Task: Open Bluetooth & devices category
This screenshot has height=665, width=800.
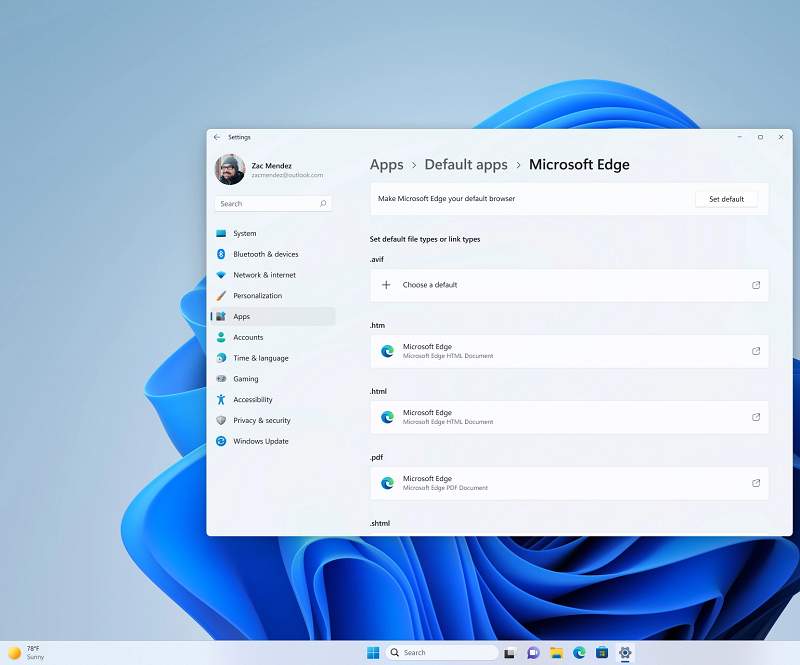Action: coord(273,254)
